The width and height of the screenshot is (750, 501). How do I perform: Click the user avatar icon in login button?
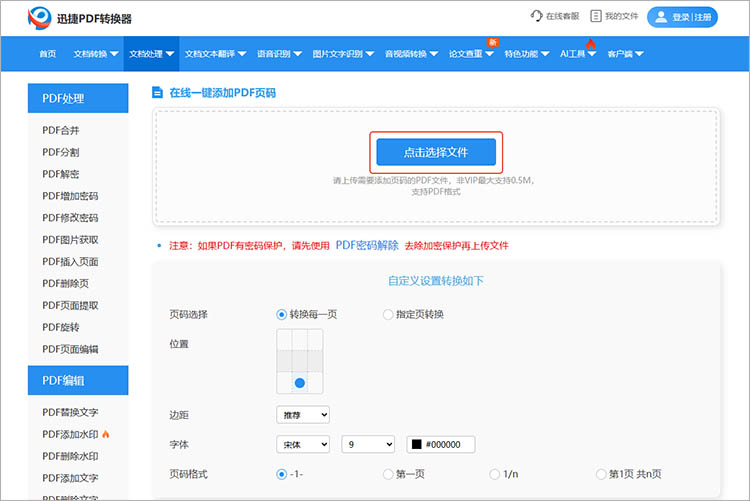661,17
